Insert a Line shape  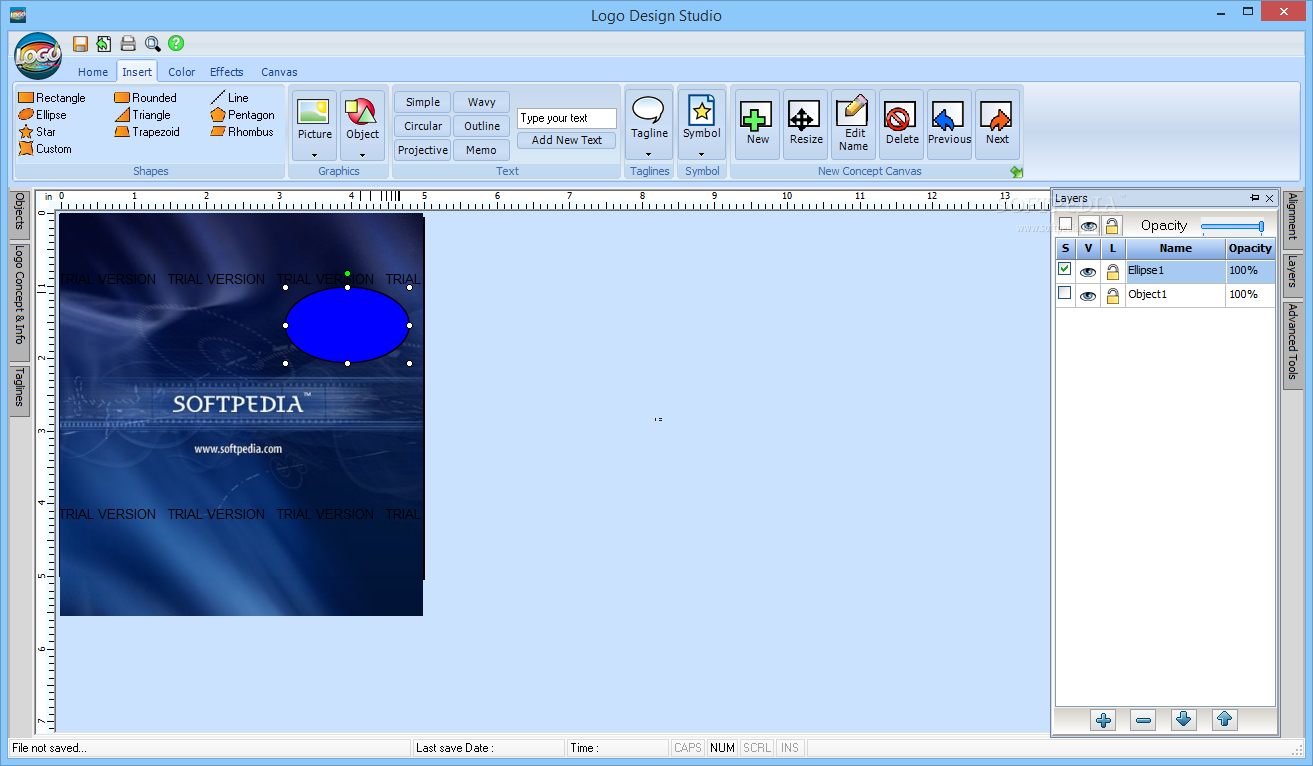click(229, 98)
